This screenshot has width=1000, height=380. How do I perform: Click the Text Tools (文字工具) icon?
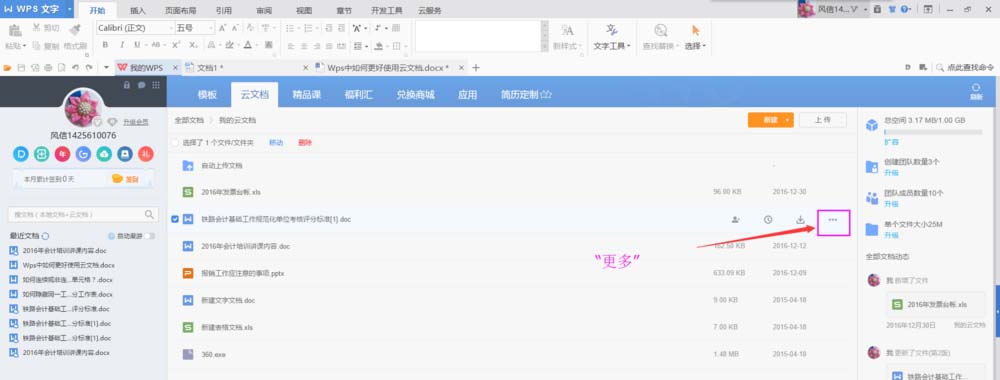click(612, 30)
